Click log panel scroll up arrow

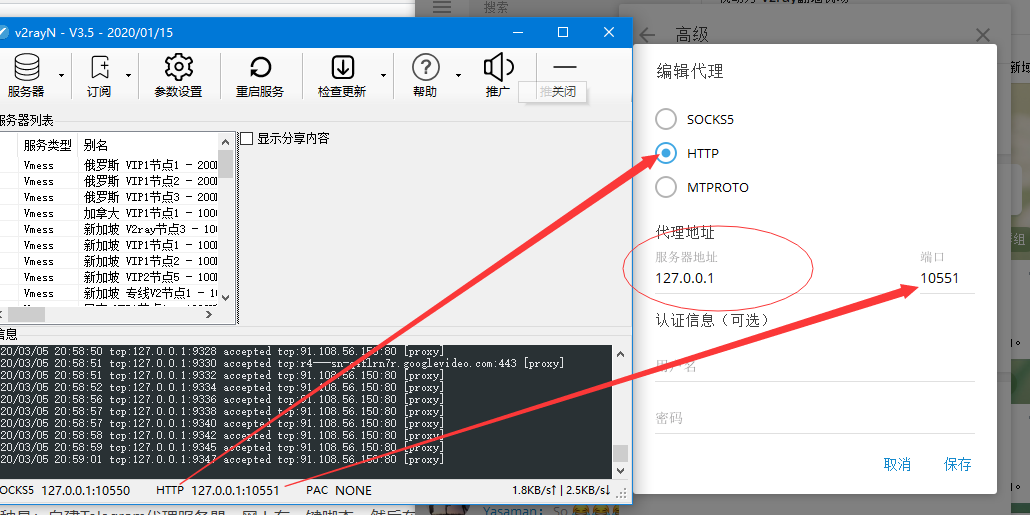(x=620, y=354)
